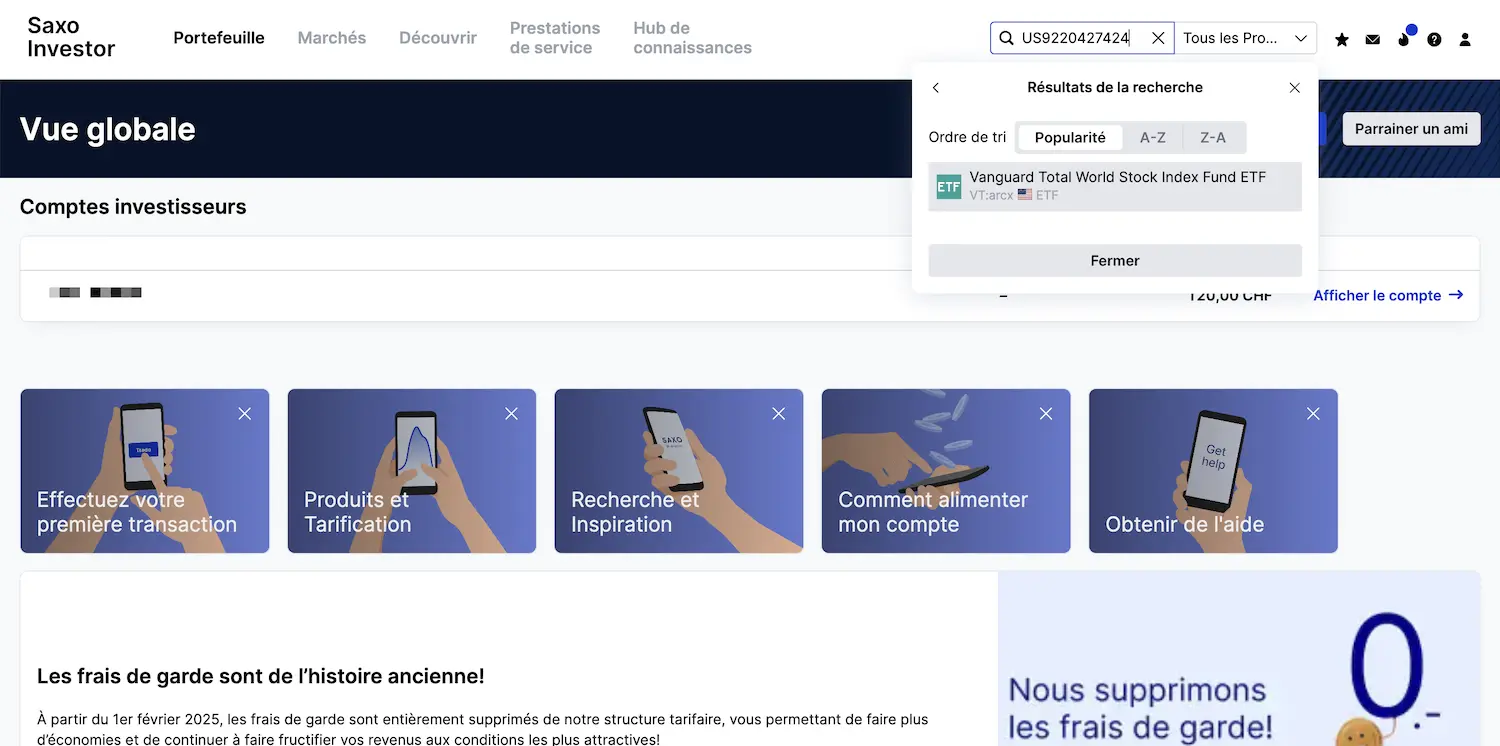Open the 'Tous les Pro...' product filter dropdown
The width and height of the screenshot is (1500, 746).
point(1245,38)
